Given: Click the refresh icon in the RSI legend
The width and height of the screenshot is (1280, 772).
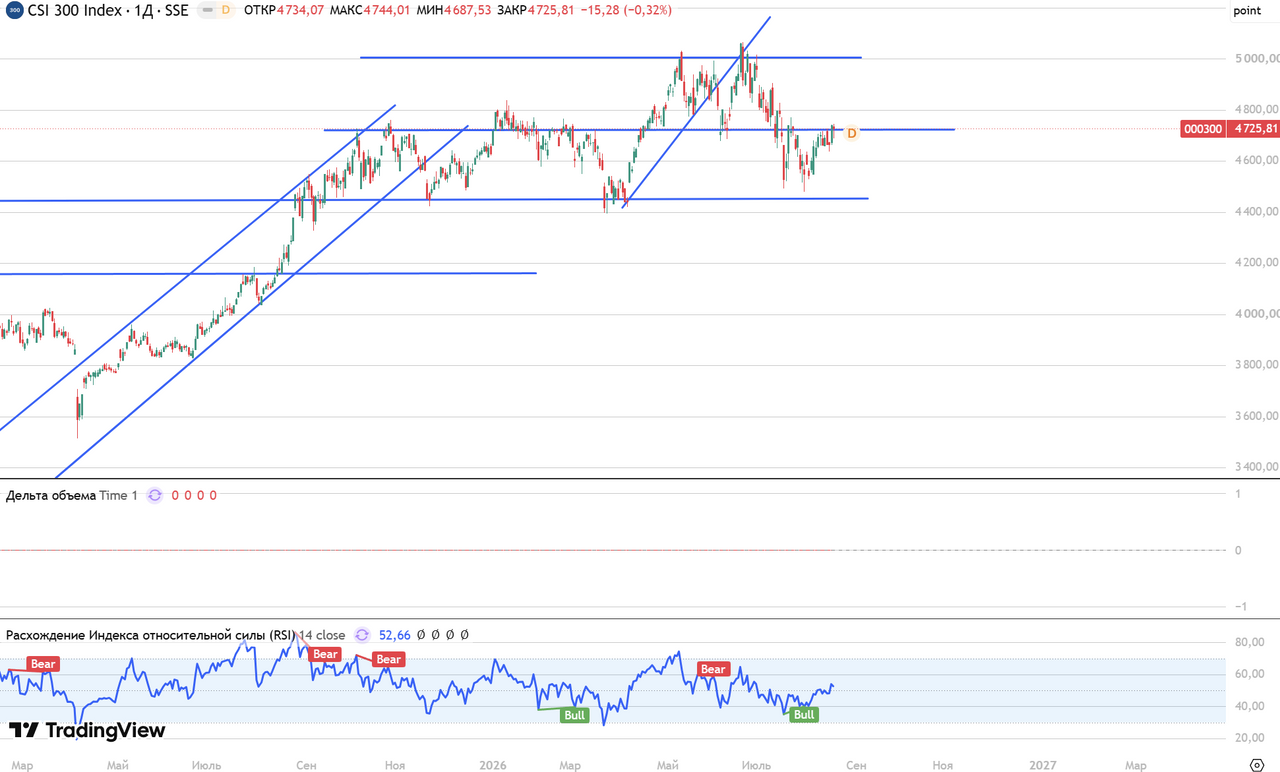Looking at the screenshot, I should 362,635.
